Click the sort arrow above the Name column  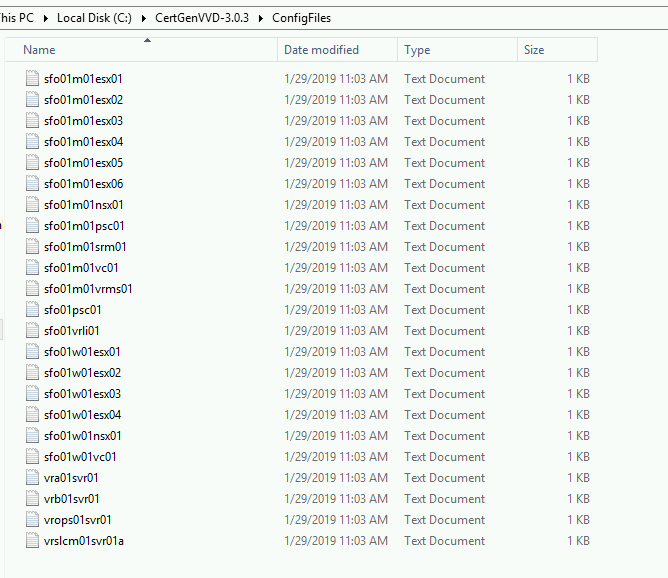click(148, 41)
